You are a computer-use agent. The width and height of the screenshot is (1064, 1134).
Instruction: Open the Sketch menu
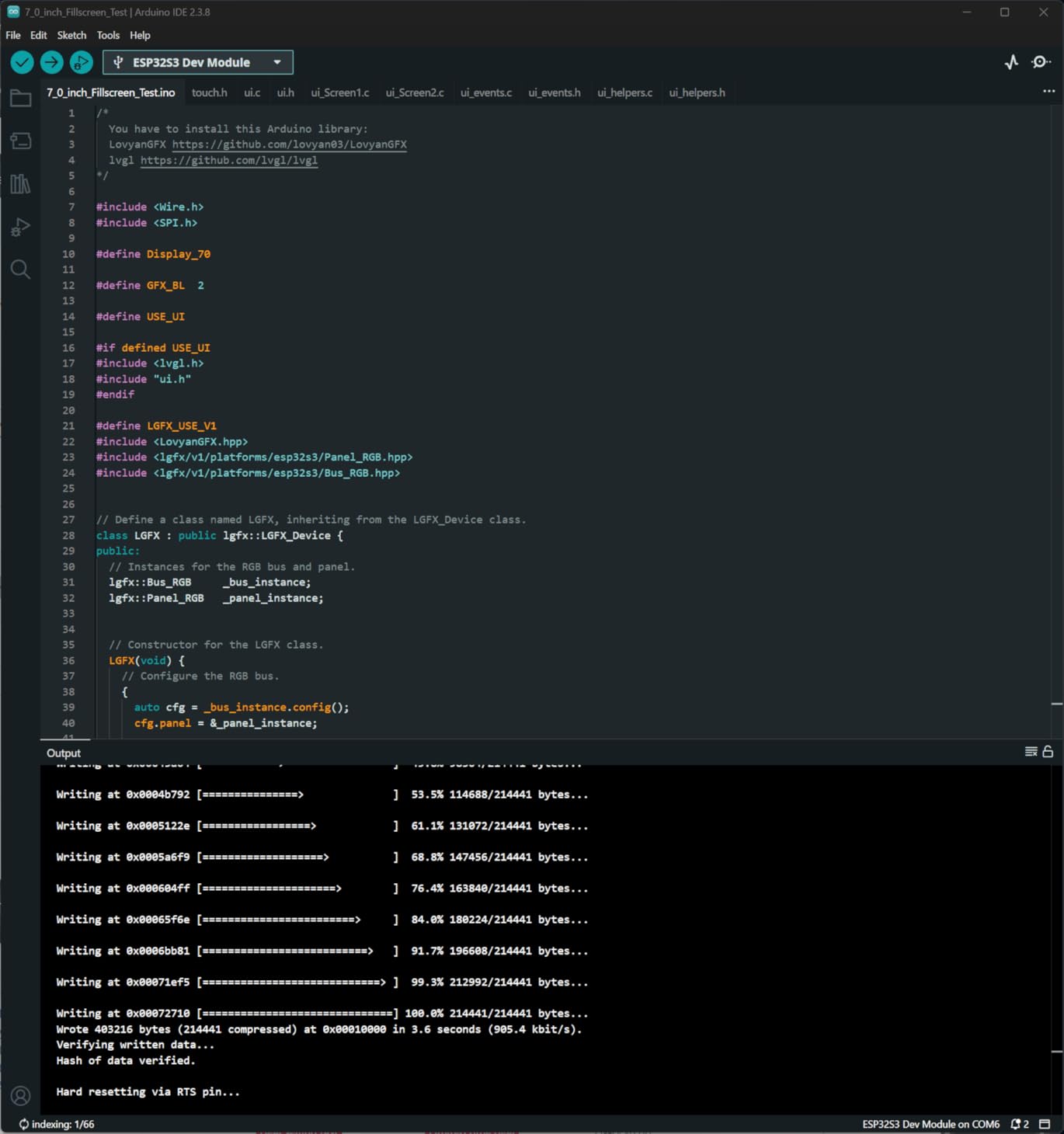(71, 35)
